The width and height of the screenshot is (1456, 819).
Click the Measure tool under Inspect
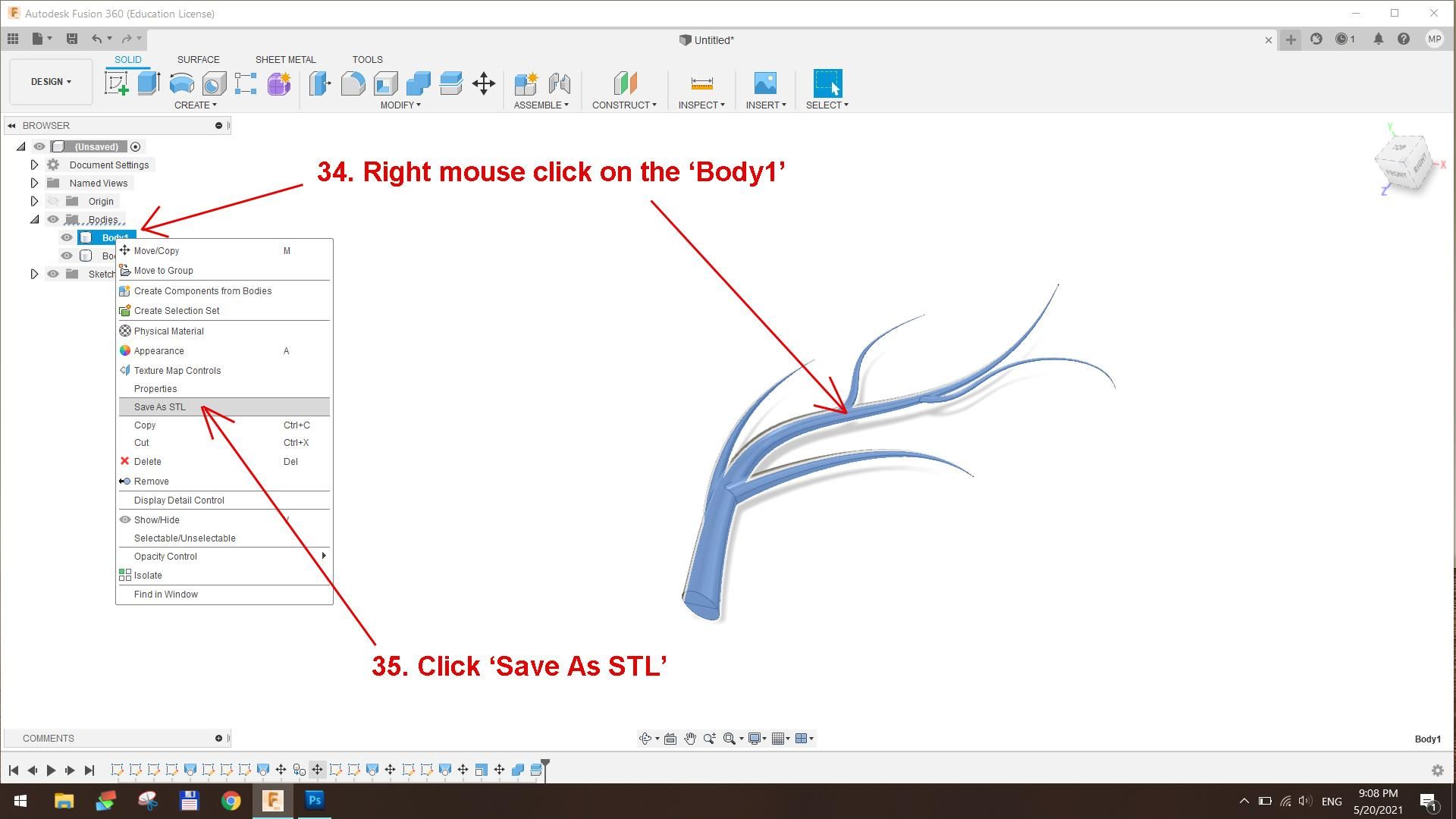tap(701, 83)
